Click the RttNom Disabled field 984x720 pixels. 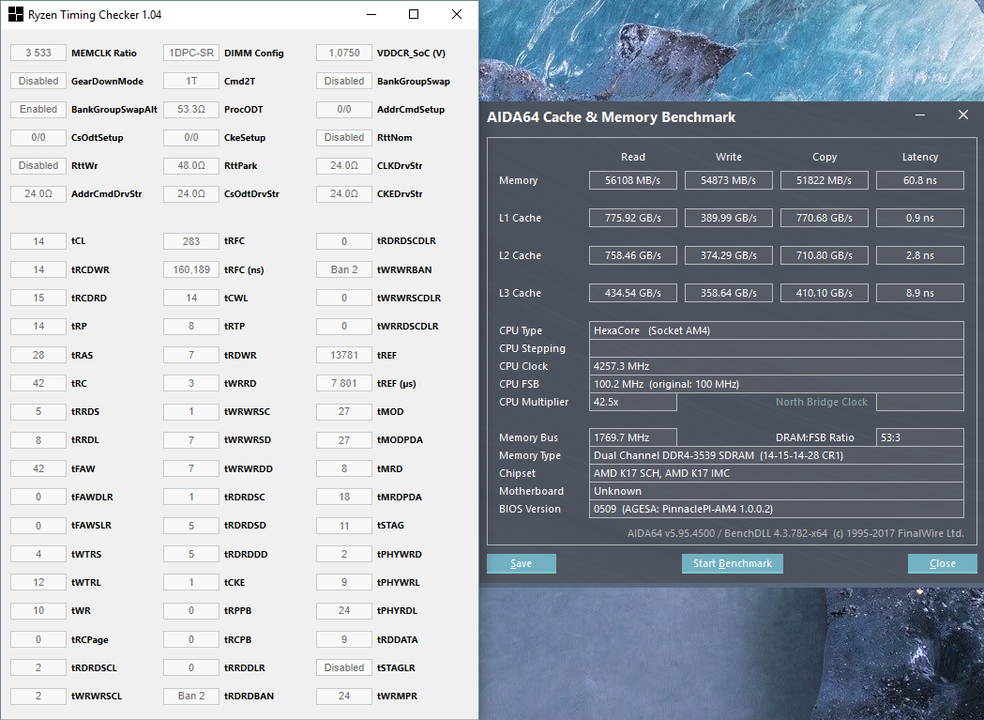(x=345, y=137)
